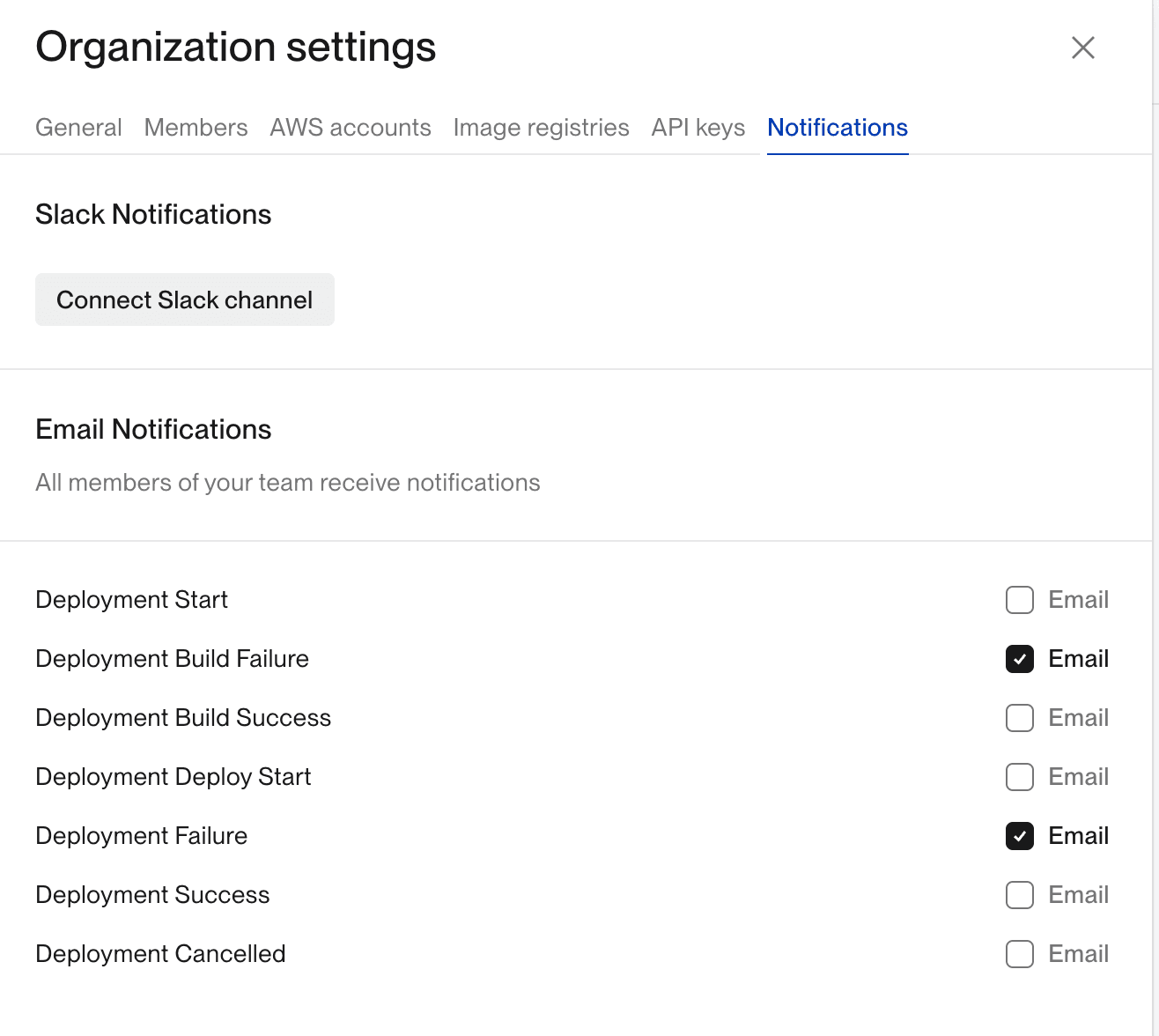The height and width of the screenshot is (1036, 1159).
Task: Enable email for Deployment Start
Action: (x=1020, y=600)
